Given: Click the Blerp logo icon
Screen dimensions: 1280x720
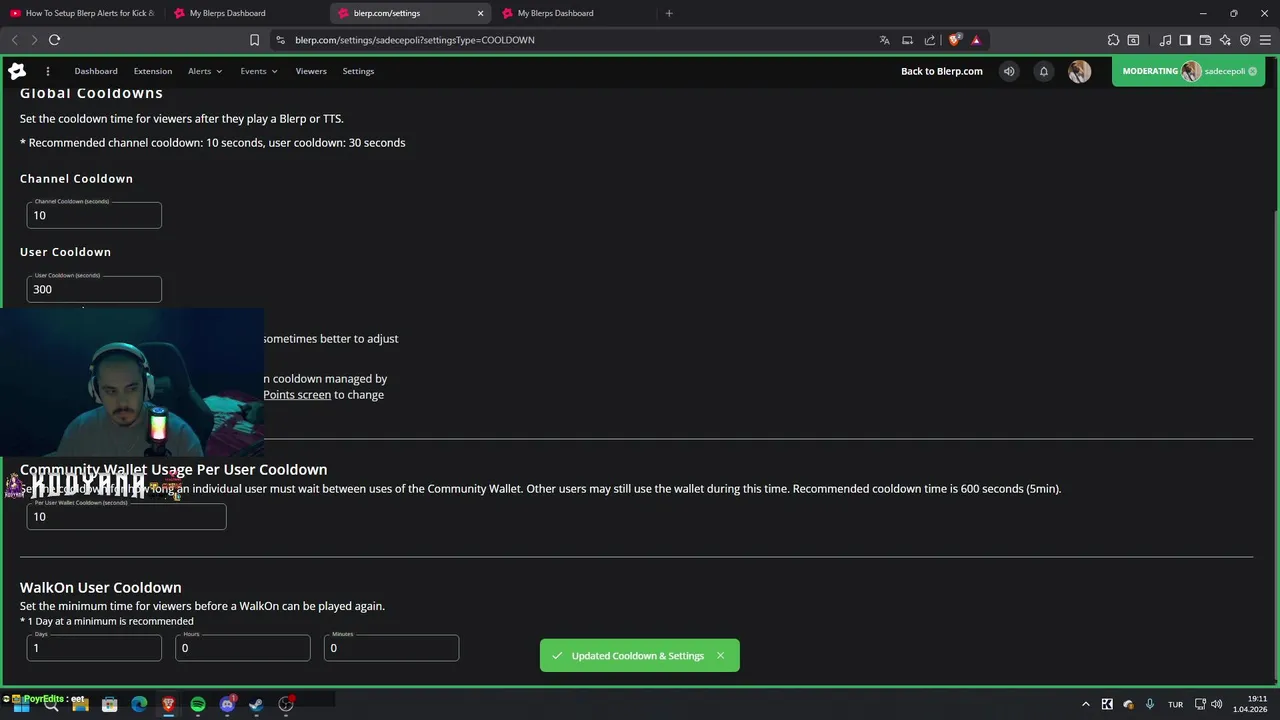Looking at the screenshot, I should click(x=17, y=71).
